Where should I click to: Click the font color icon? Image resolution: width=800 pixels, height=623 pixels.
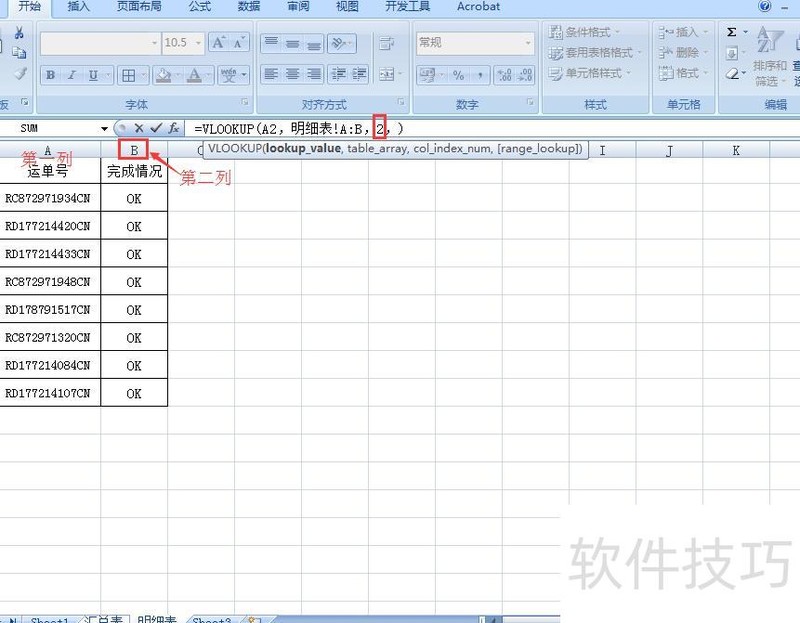coord(195,74)
